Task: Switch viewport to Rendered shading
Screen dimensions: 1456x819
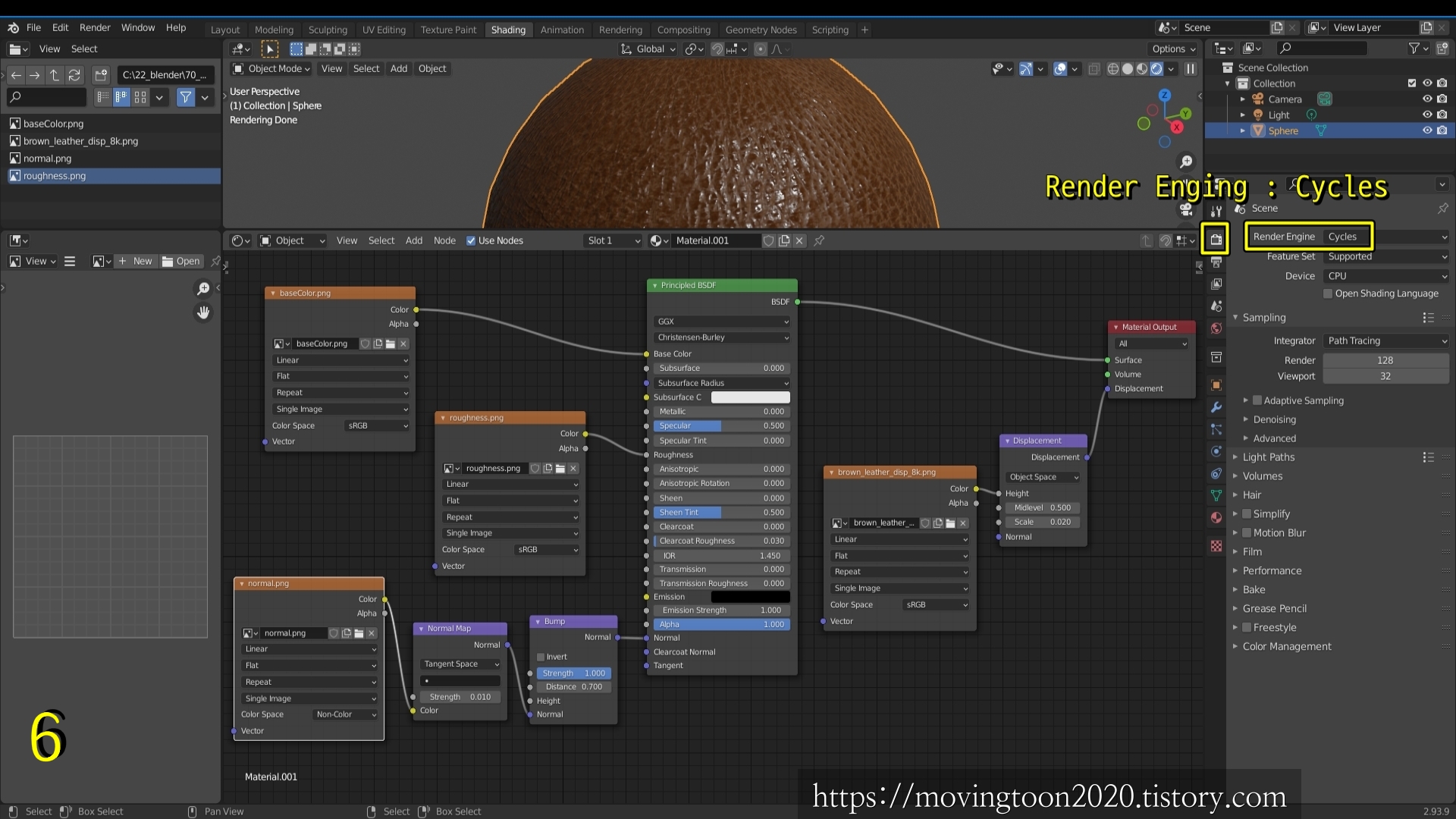Action: point(1156,69)
